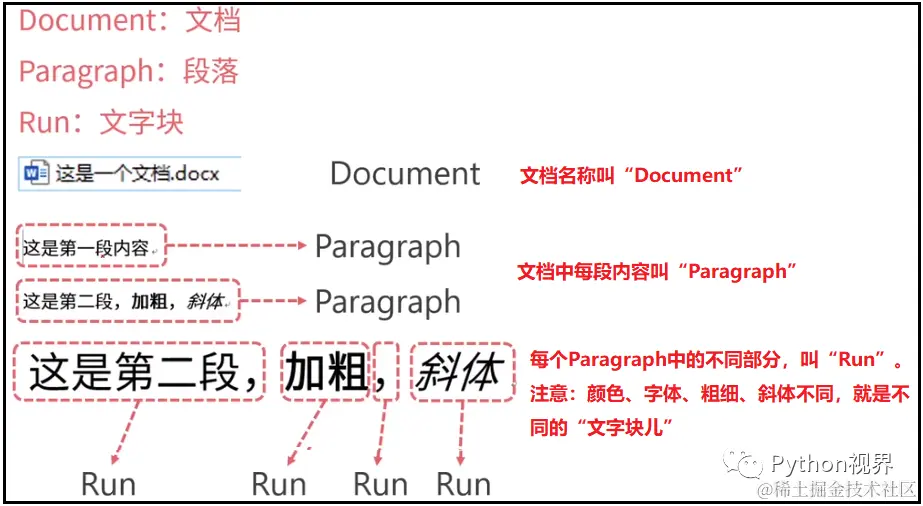Click the text '这是第一段内容'

(87, 248)
